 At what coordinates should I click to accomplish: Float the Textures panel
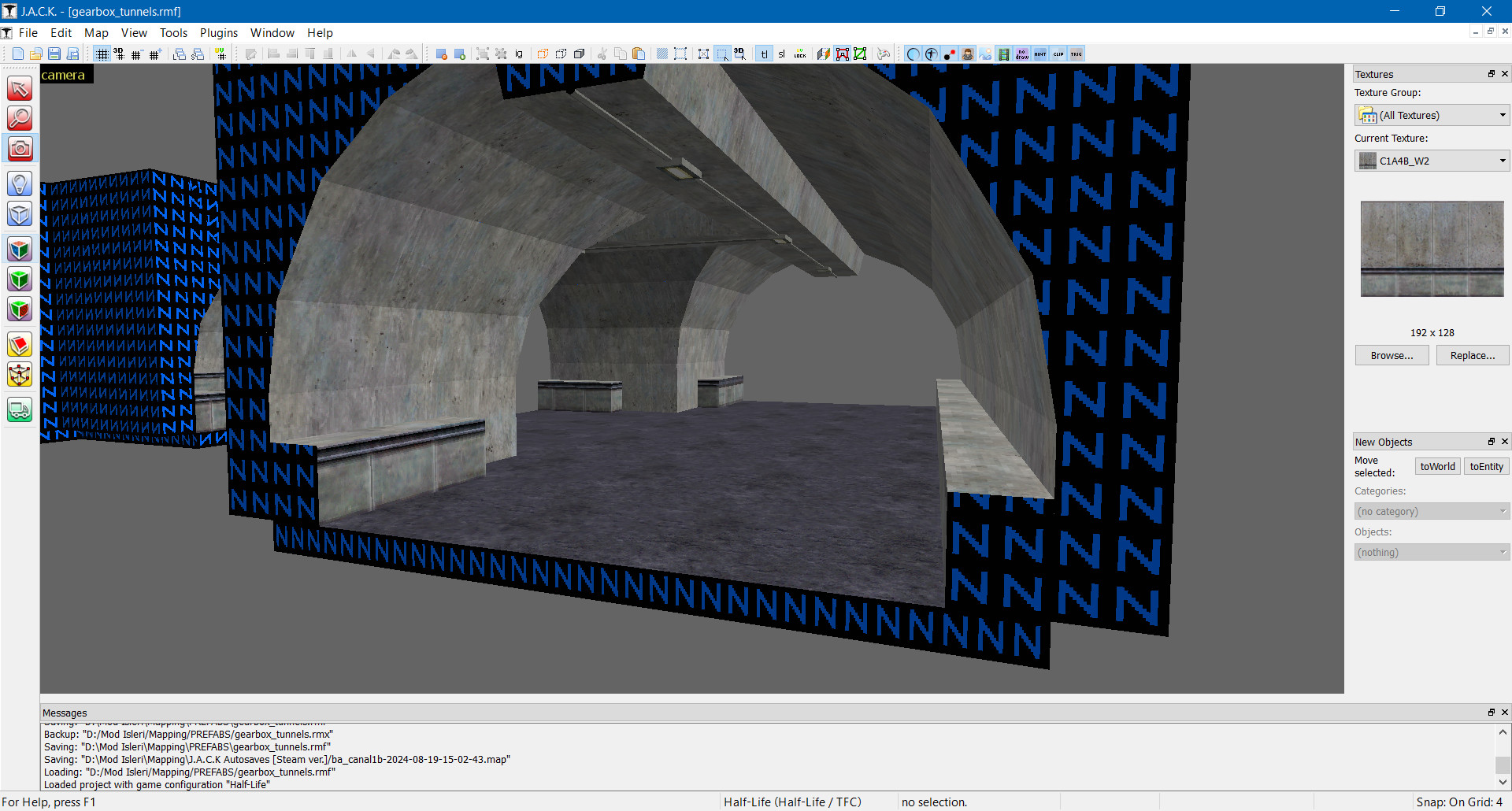click(1491, 74)
